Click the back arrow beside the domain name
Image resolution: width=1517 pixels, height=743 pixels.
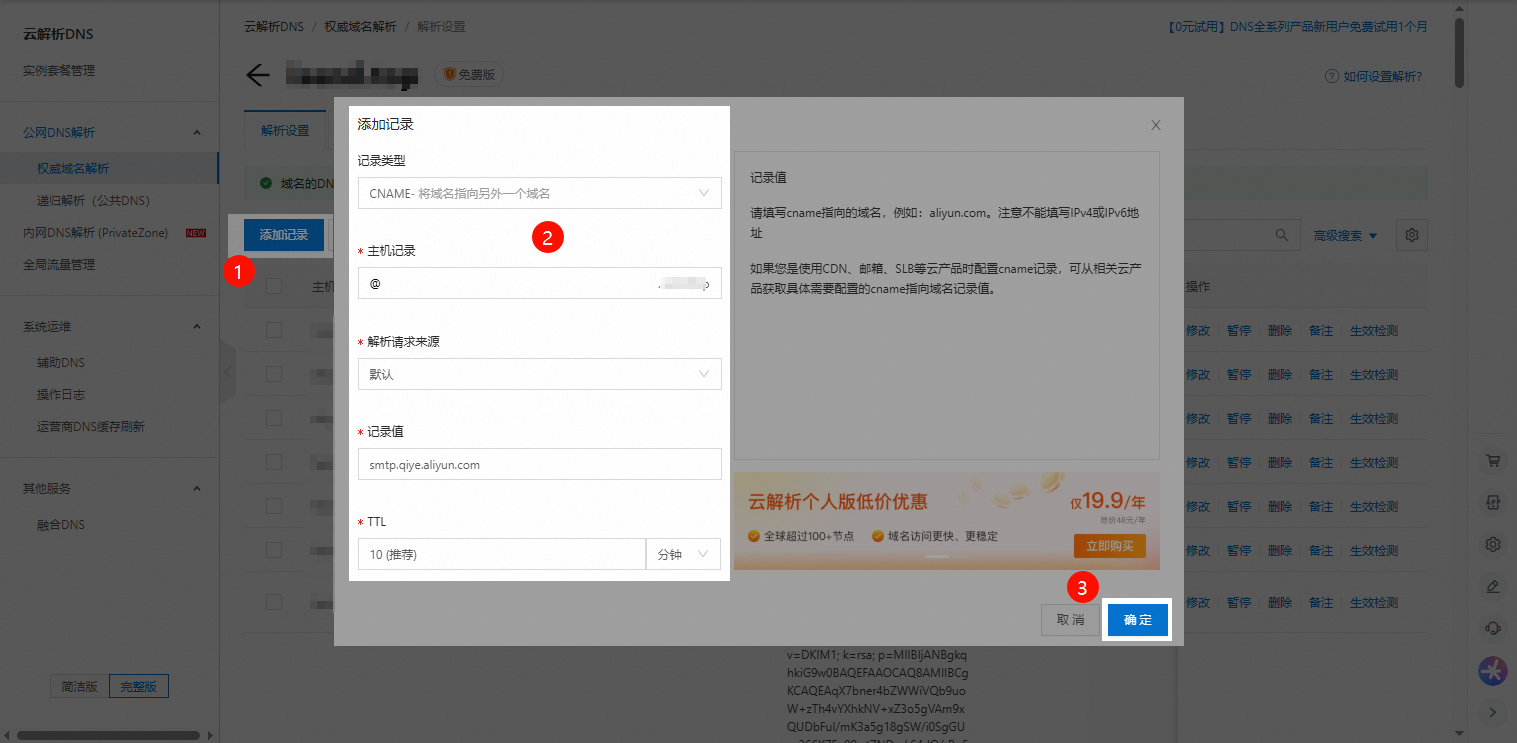(257, 73)
